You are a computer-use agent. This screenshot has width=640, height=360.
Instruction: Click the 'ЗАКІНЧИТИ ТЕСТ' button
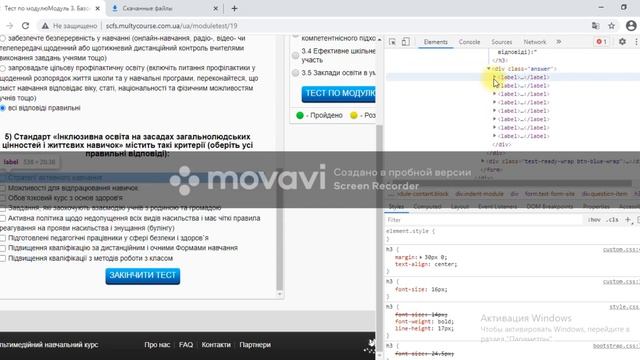pos(142,276)
